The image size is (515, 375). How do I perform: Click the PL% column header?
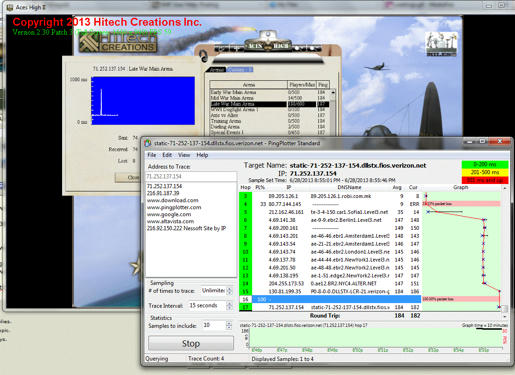(260, 187)
